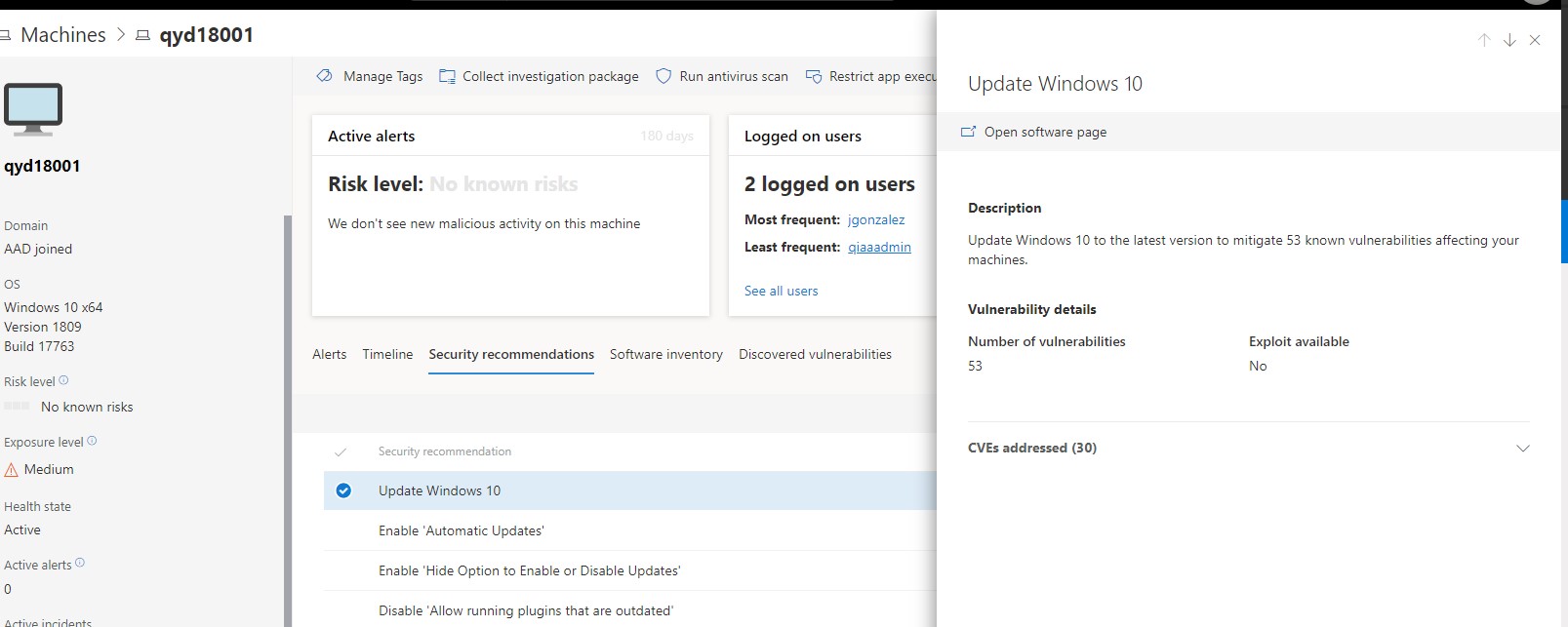Click Open software page link text
The width and height of the screenshot is (1568, 627).
click(x=1045, y=132)
